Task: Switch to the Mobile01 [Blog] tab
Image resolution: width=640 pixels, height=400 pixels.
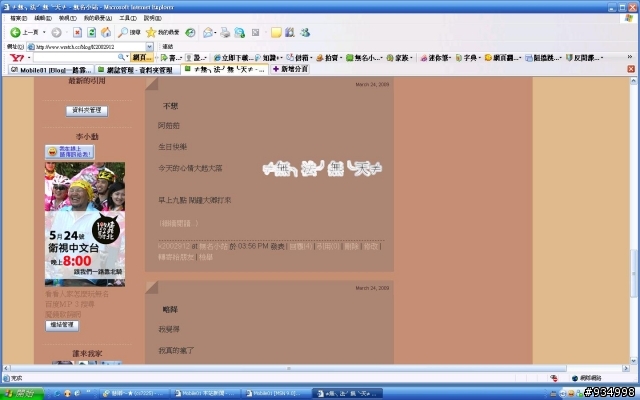Action: pos(51,70)
